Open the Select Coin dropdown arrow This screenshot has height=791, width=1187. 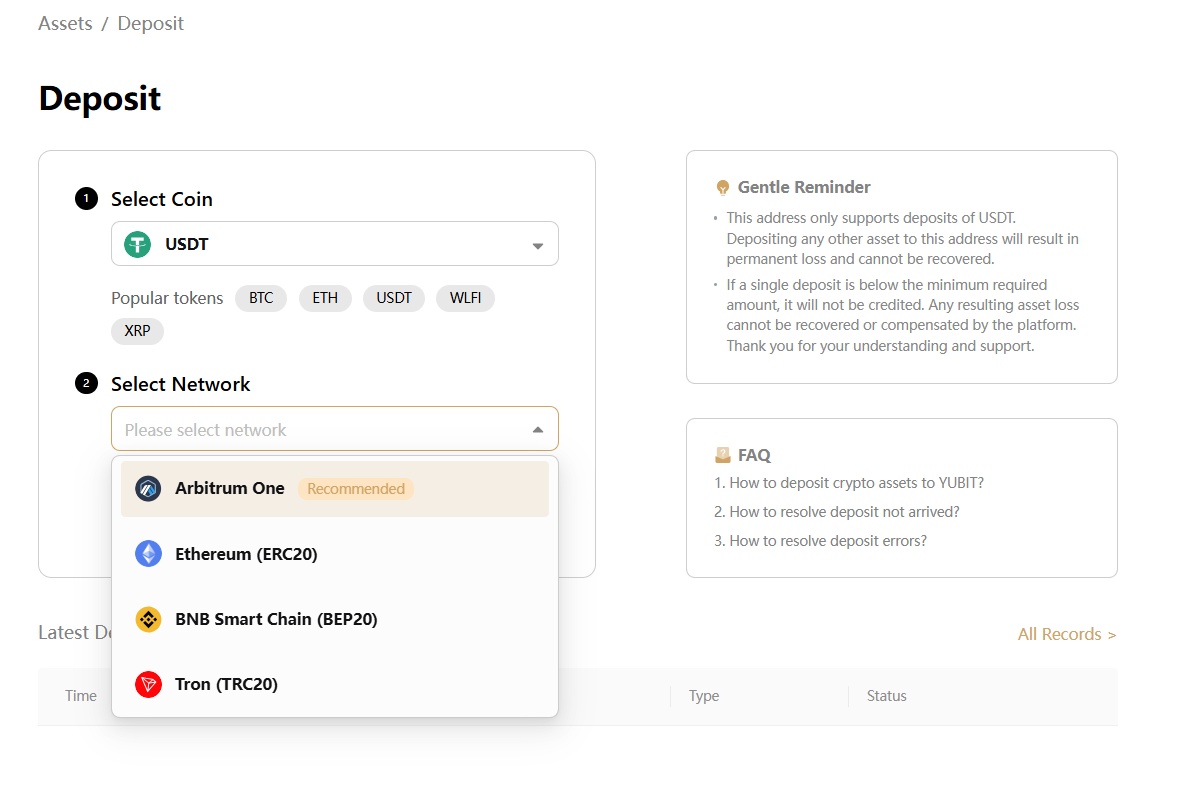(x=537, y=245)
